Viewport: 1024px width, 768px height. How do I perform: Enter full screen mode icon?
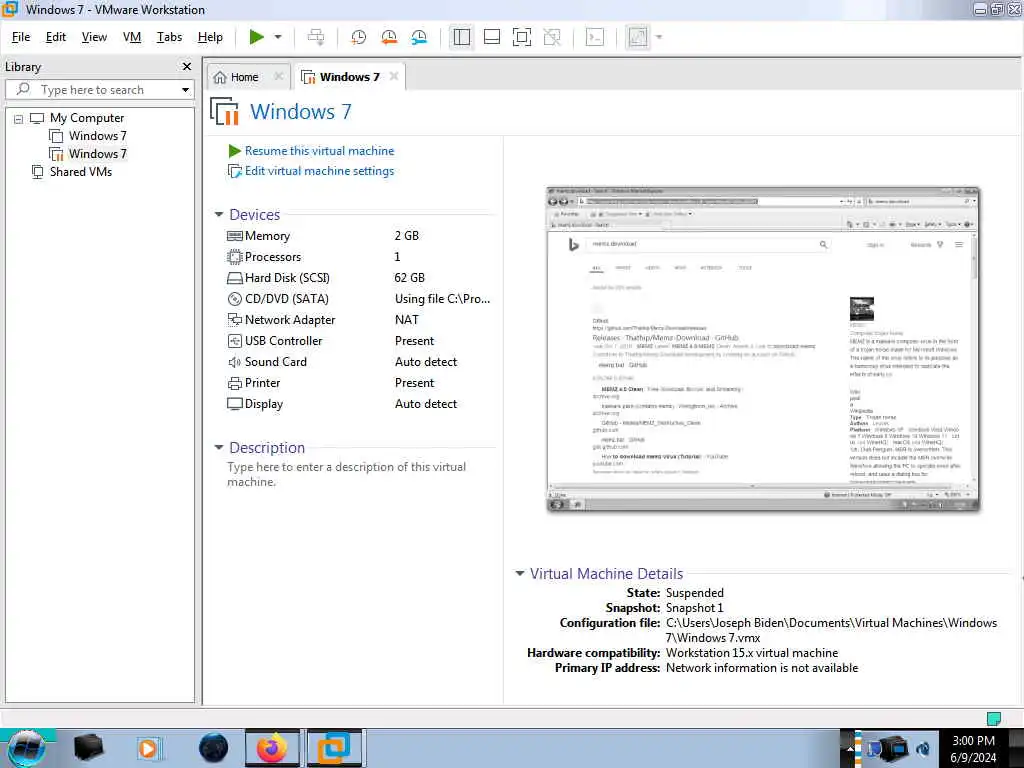[x=522, y=37]
